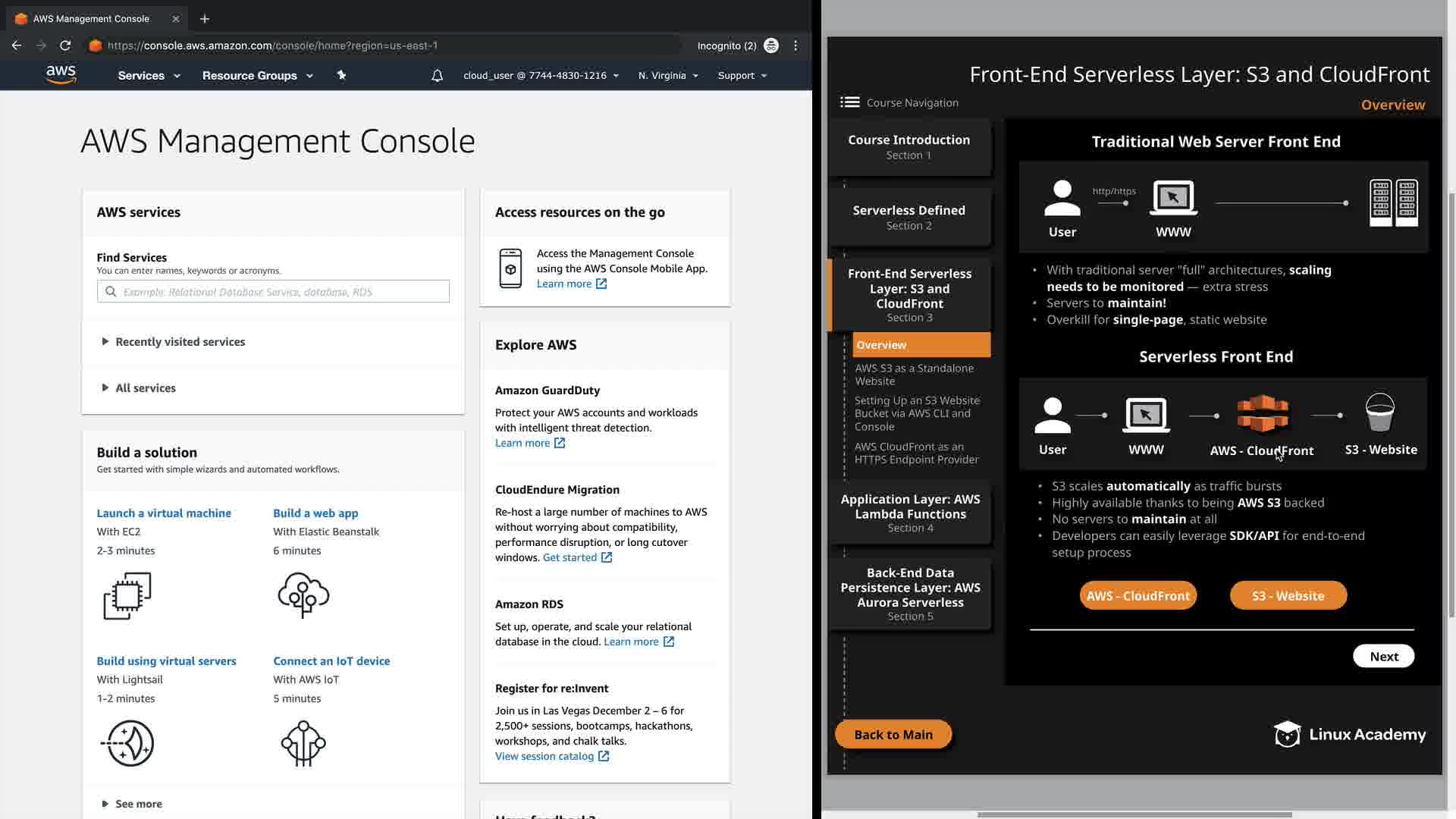1456x819 pixels.
Task: Click the pin shortcuts icon in navbar
Action: coord(341,75)
